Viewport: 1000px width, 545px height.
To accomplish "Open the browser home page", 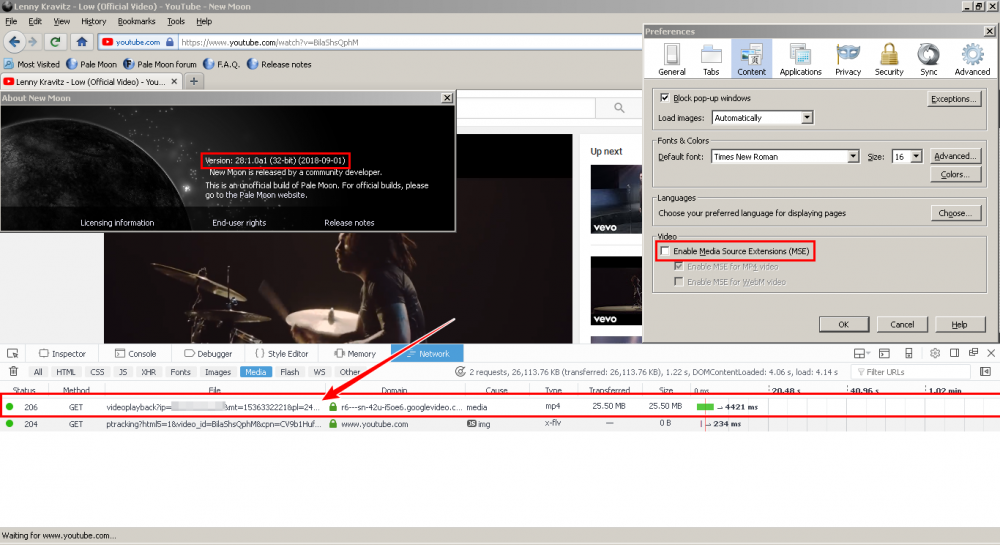I will point(82,42).
